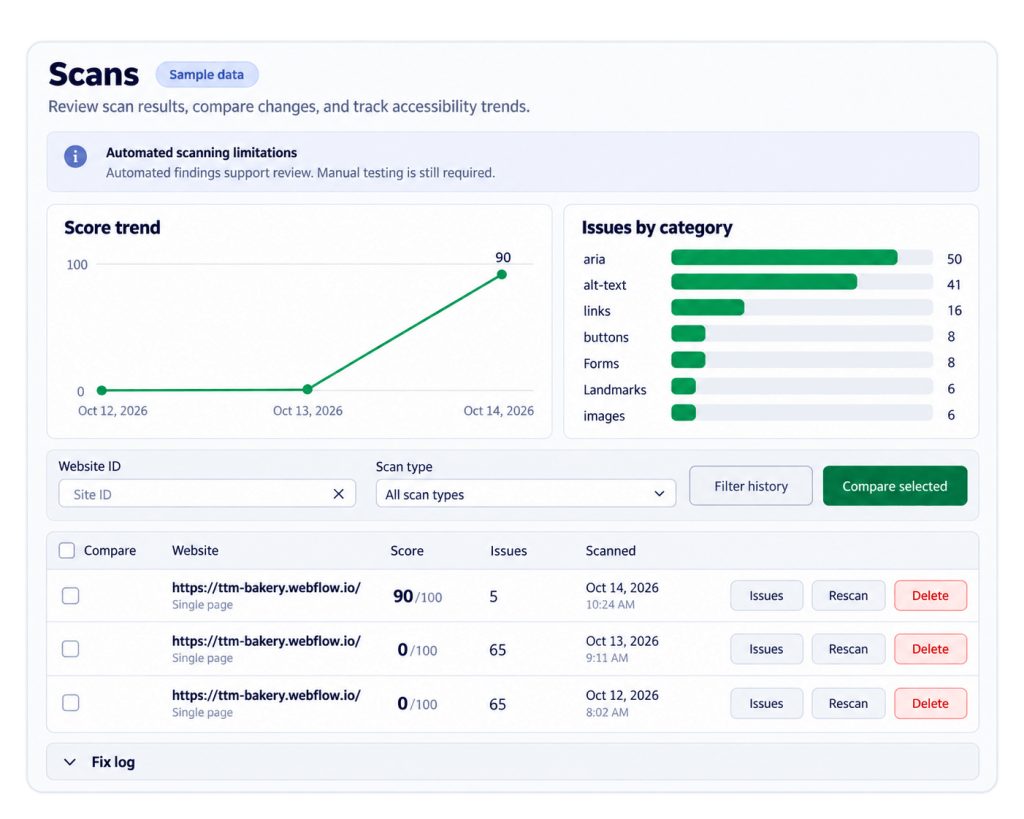The image size is (1024, 819).
Task: Rescan the Oct 13, 2026 scan
Action: [x=848, y=649]
